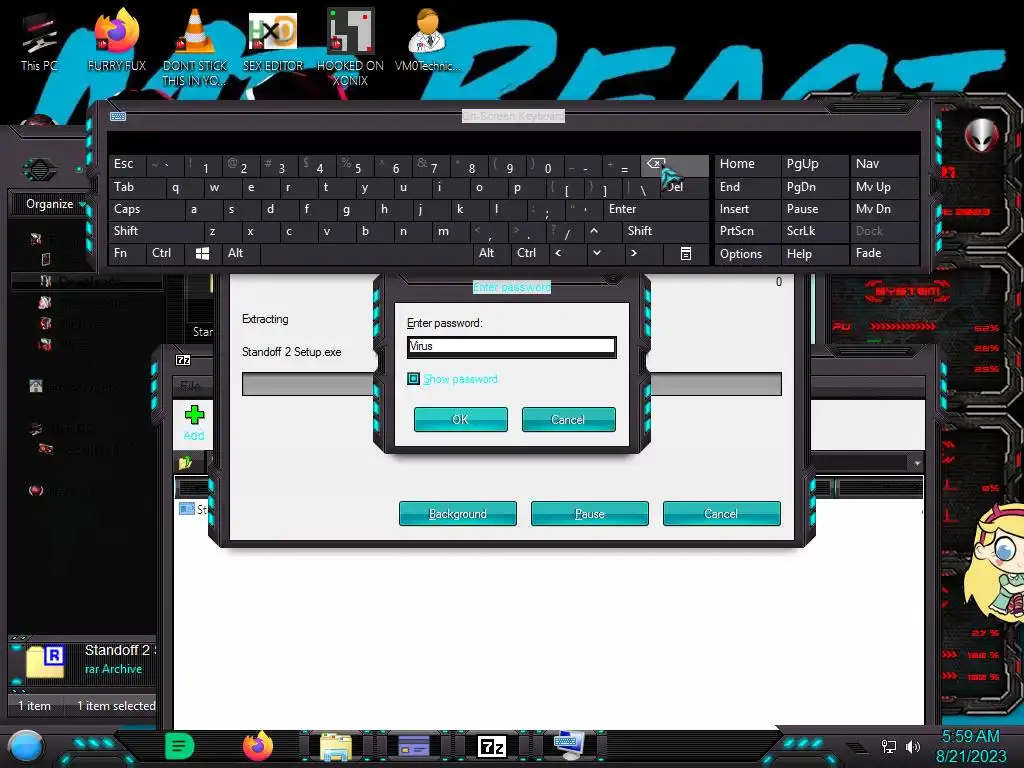Click the Windows logo key on keyboard

[x=202, y=253]
